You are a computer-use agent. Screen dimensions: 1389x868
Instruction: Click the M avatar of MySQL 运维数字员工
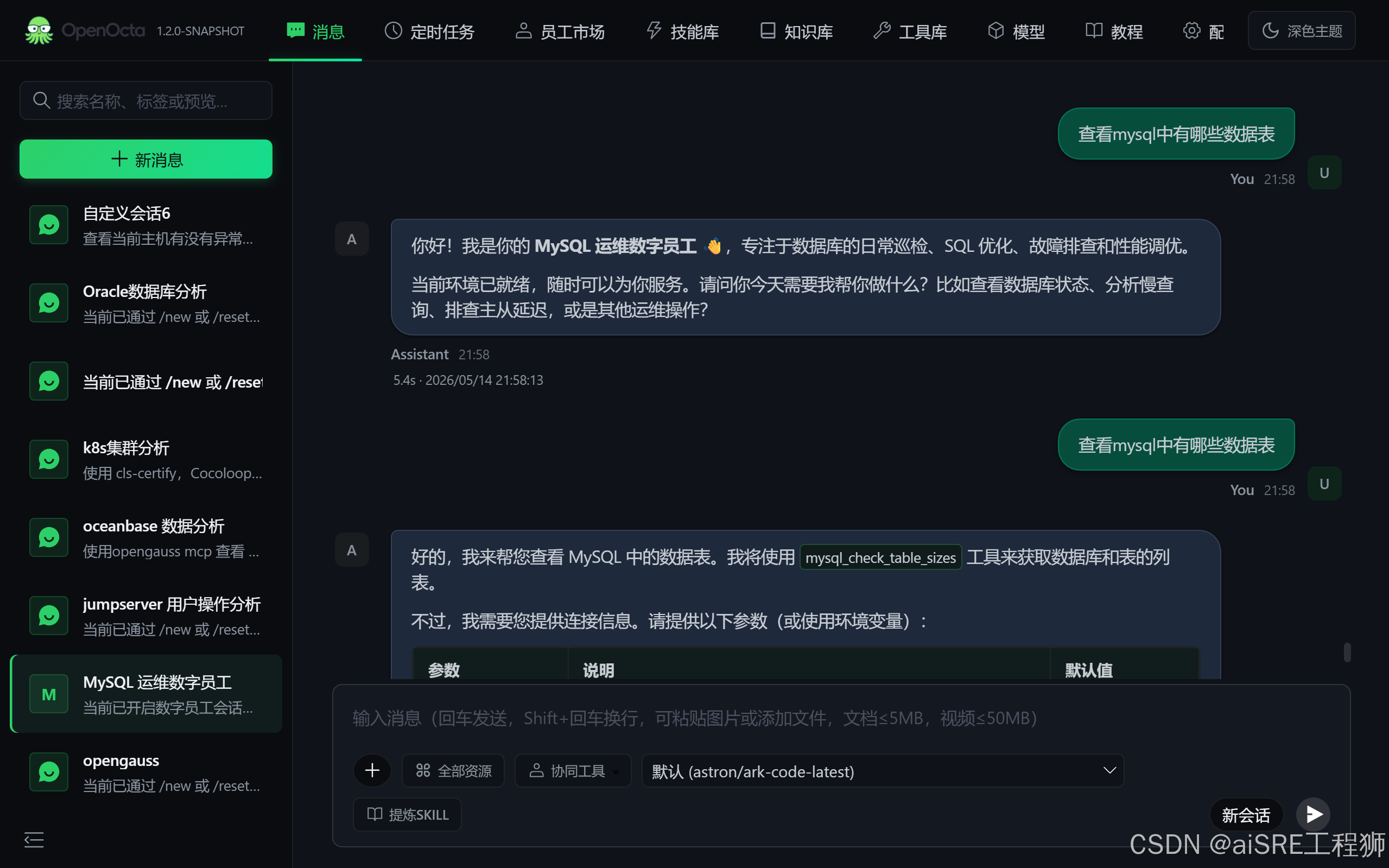pos(49,694)
